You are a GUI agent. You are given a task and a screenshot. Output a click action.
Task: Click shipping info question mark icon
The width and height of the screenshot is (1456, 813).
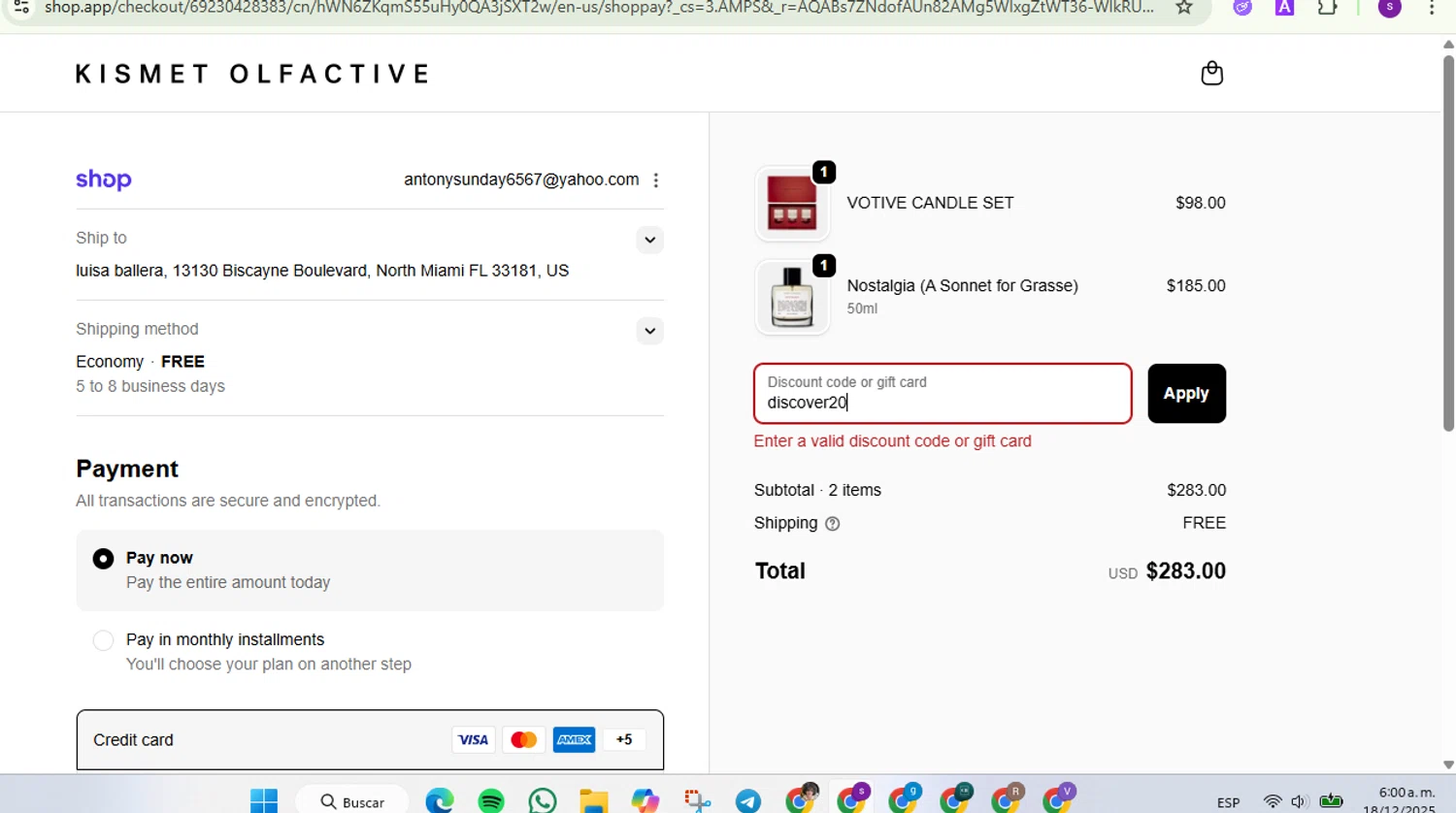(832, 524)
